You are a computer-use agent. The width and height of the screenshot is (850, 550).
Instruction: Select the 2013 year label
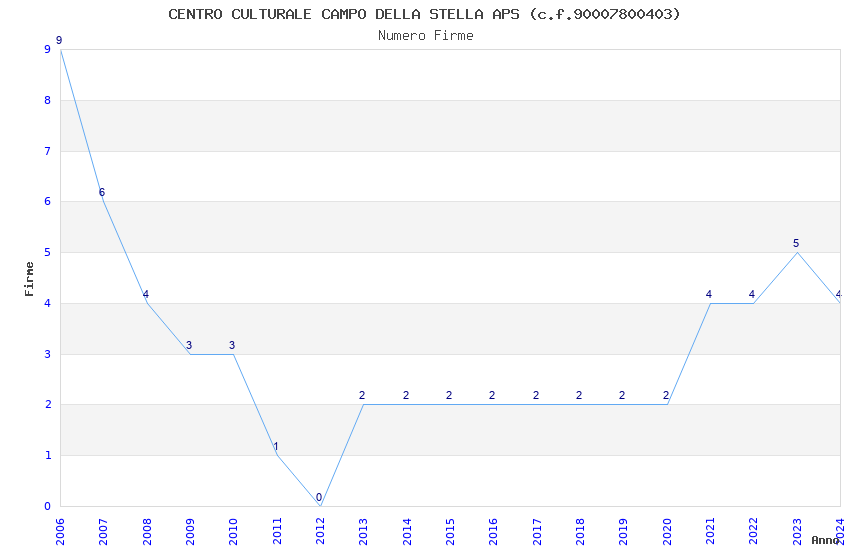(x=363, y=532)
